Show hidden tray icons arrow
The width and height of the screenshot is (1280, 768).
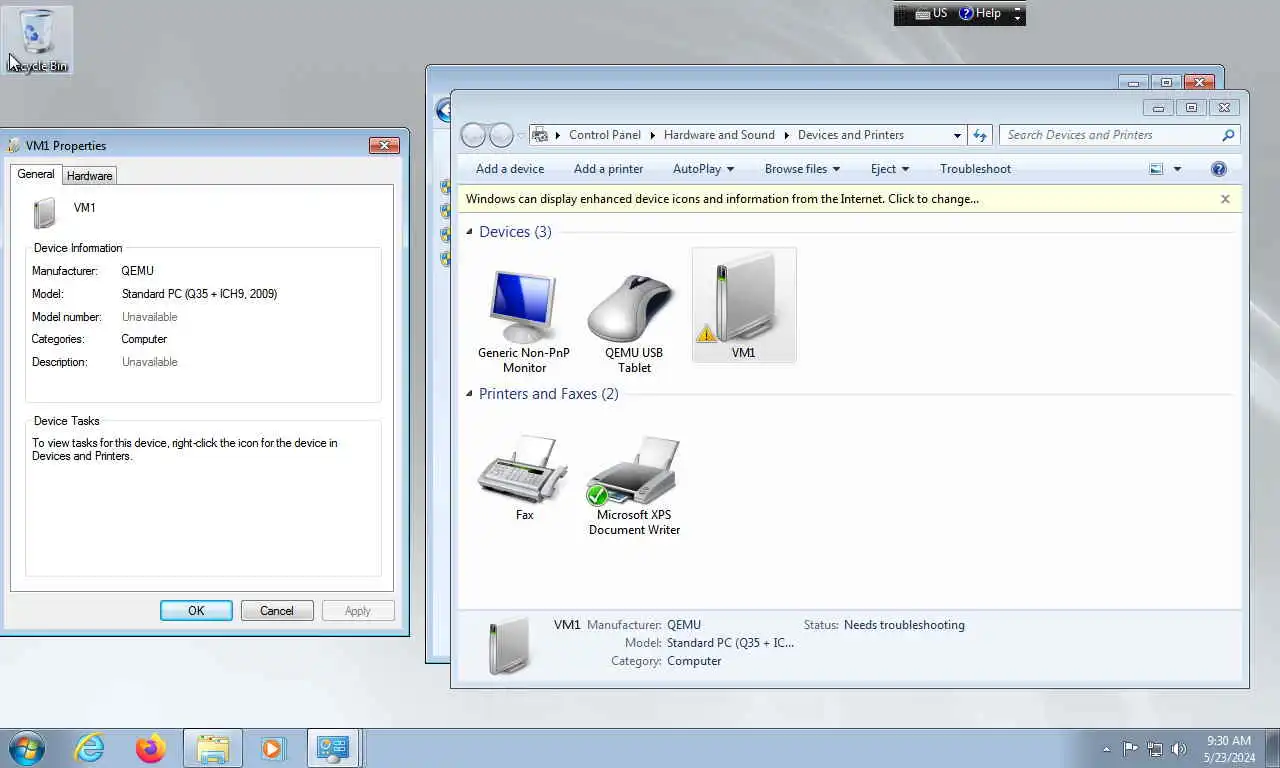(x=1106, y=749)
